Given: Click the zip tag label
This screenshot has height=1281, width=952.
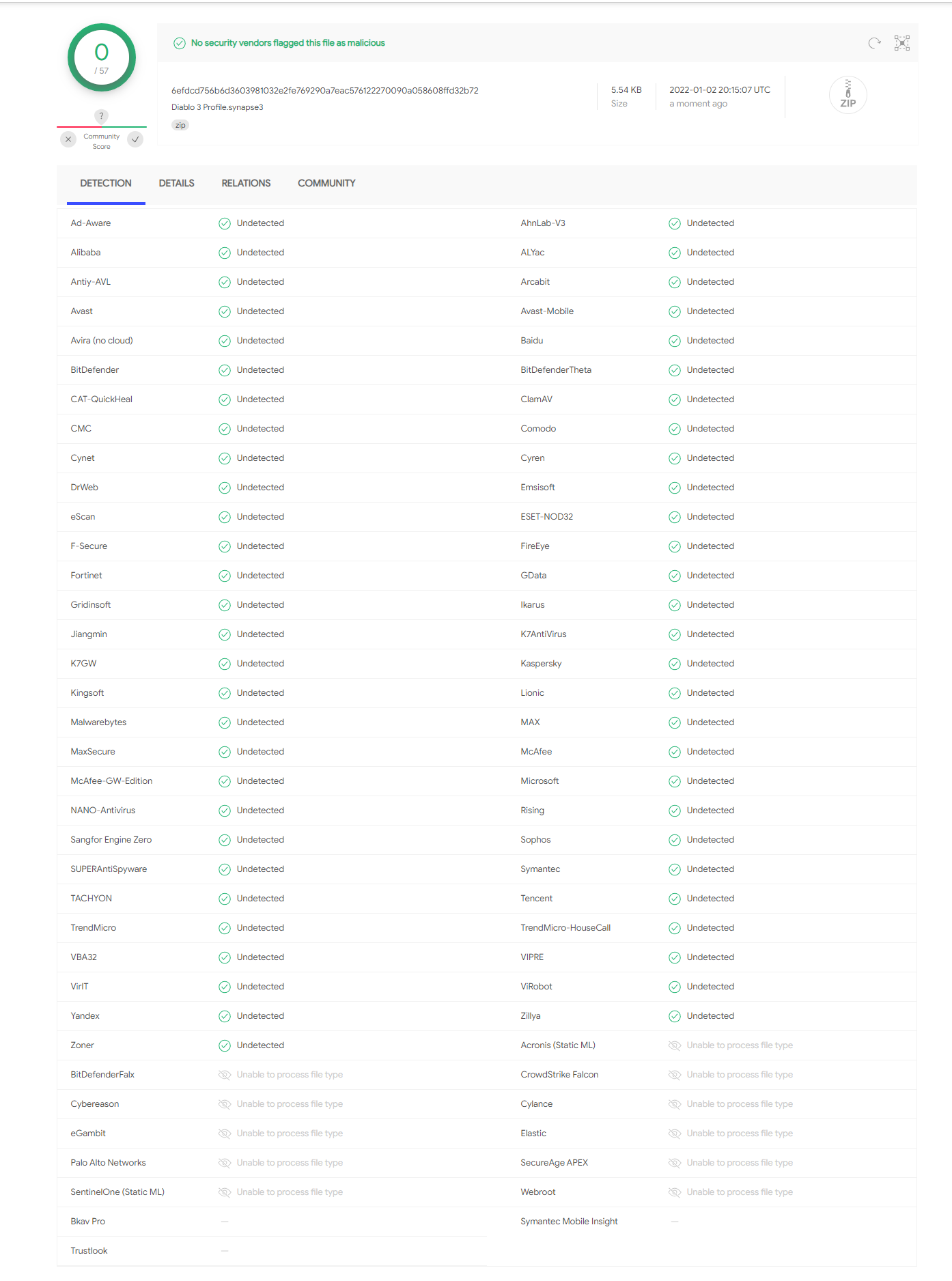Looking at the screenshot, I should point(180,125).
